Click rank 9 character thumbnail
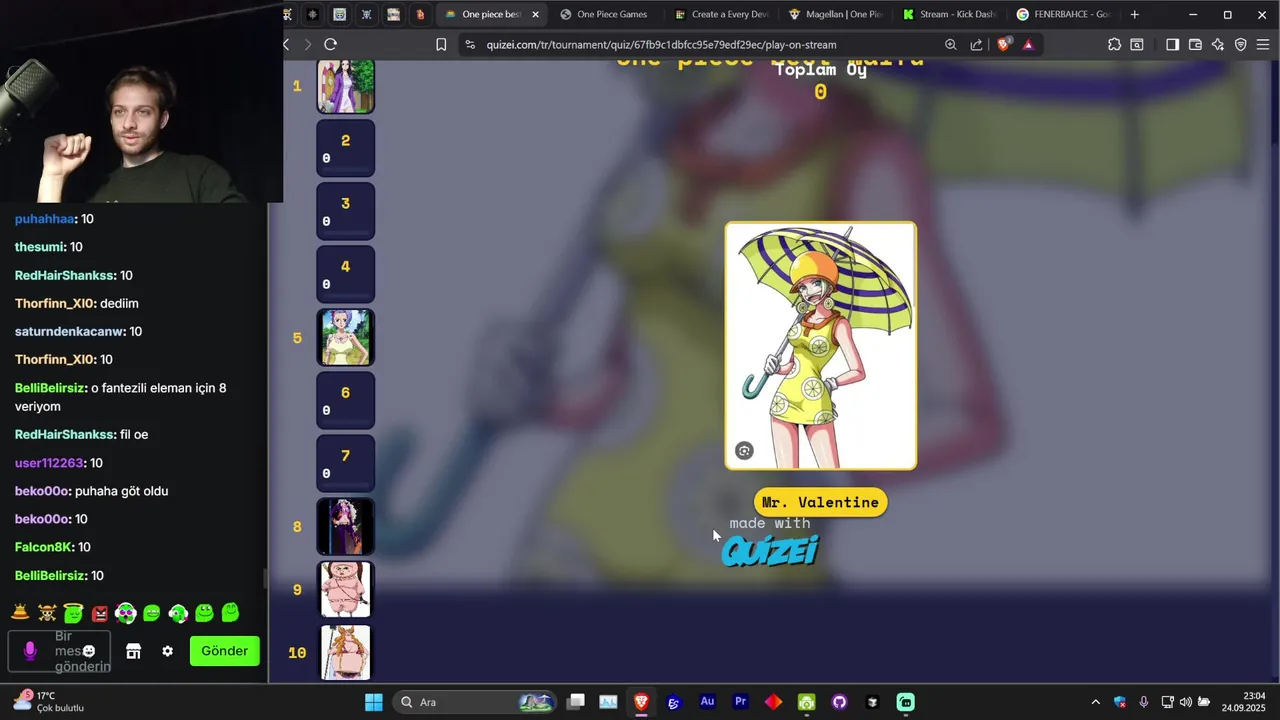Viewport: 1280px width, 720px height. pos(346,589)
